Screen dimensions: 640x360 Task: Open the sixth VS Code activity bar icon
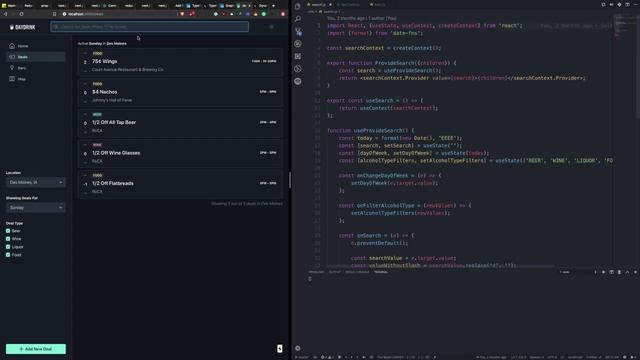tap(298, 69)
